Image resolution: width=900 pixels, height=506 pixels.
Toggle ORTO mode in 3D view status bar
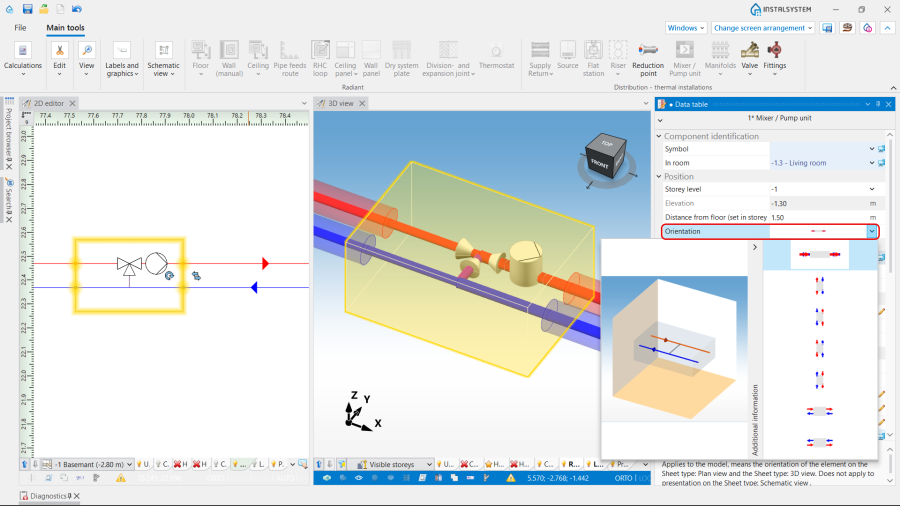(x=623, y=478)
